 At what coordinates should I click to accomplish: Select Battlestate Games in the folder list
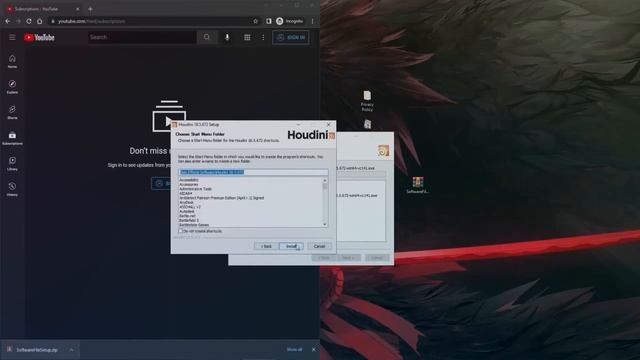(194, 225)
